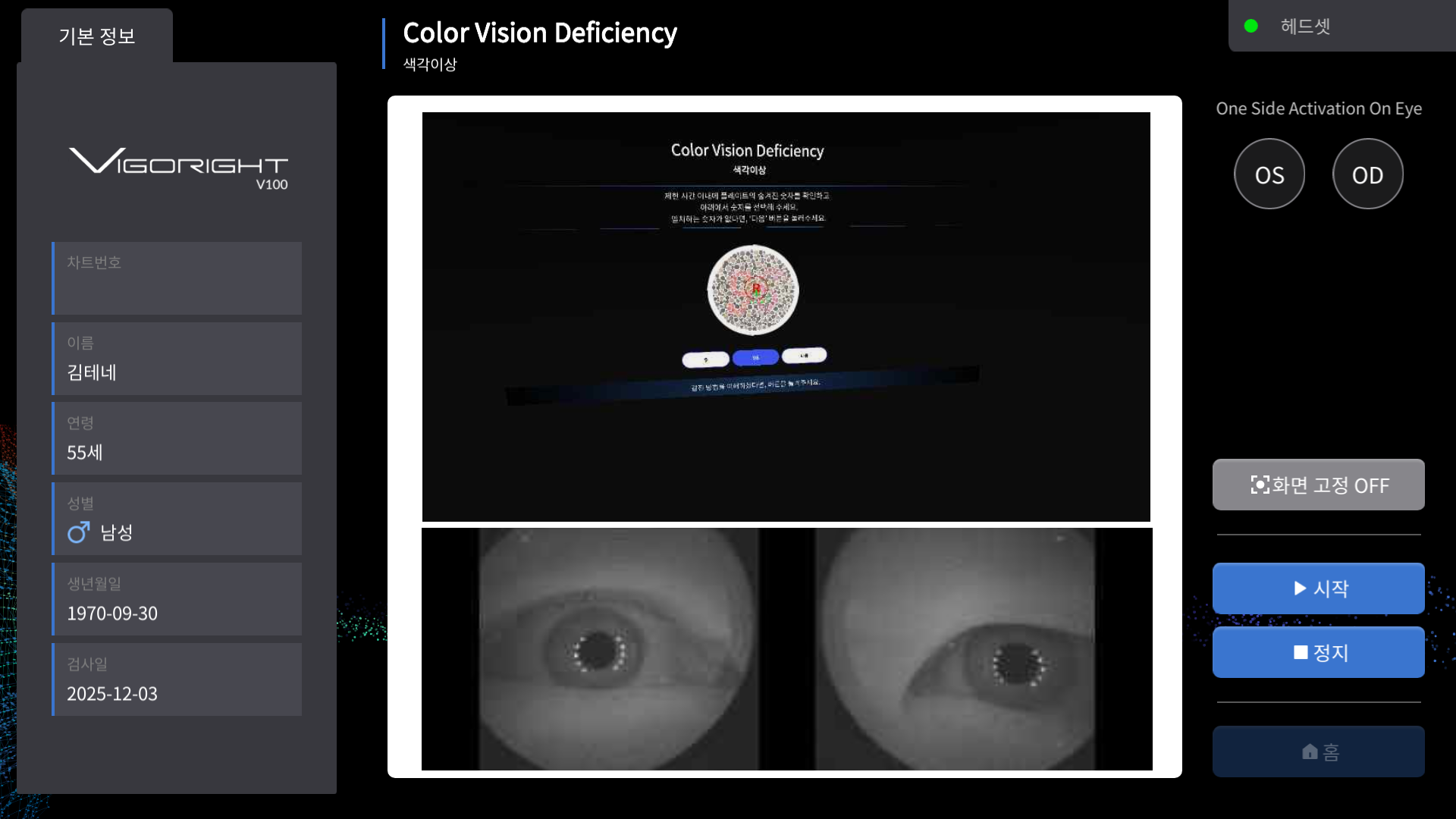Click the 차트번호 chart number field
The height and width of the screenshot is (819, 1456).
coord(177,278)
